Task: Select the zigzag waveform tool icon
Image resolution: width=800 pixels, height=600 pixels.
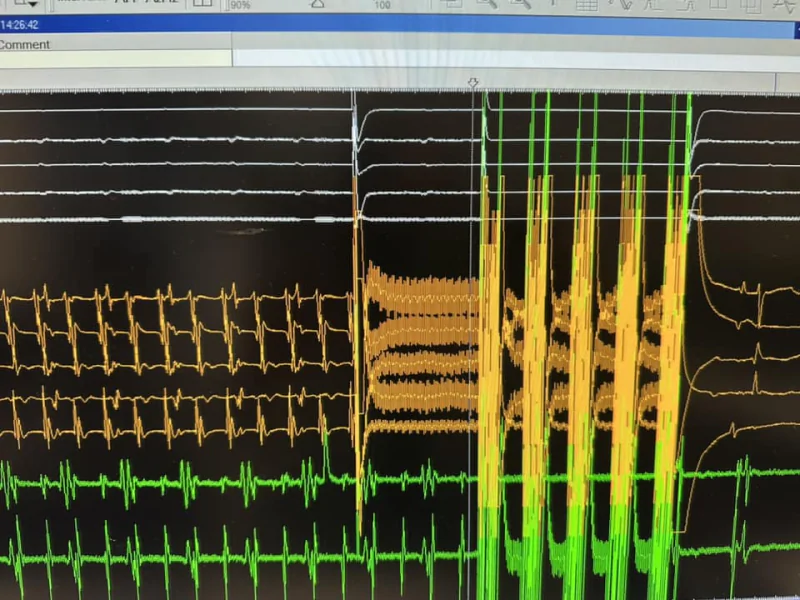Action: [x=620, y=4]
